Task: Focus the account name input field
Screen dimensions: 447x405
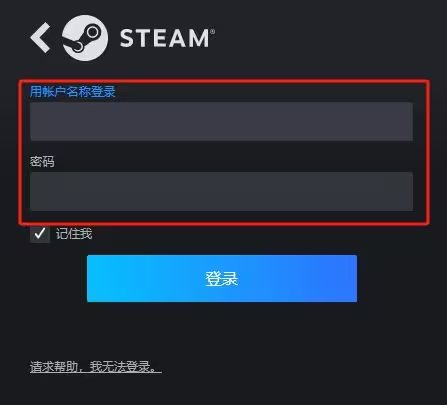Action: click(221, 121)
